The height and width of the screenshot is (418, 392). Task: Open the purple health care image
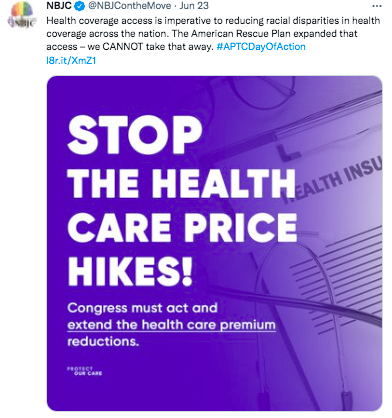(x=214, y=243)
